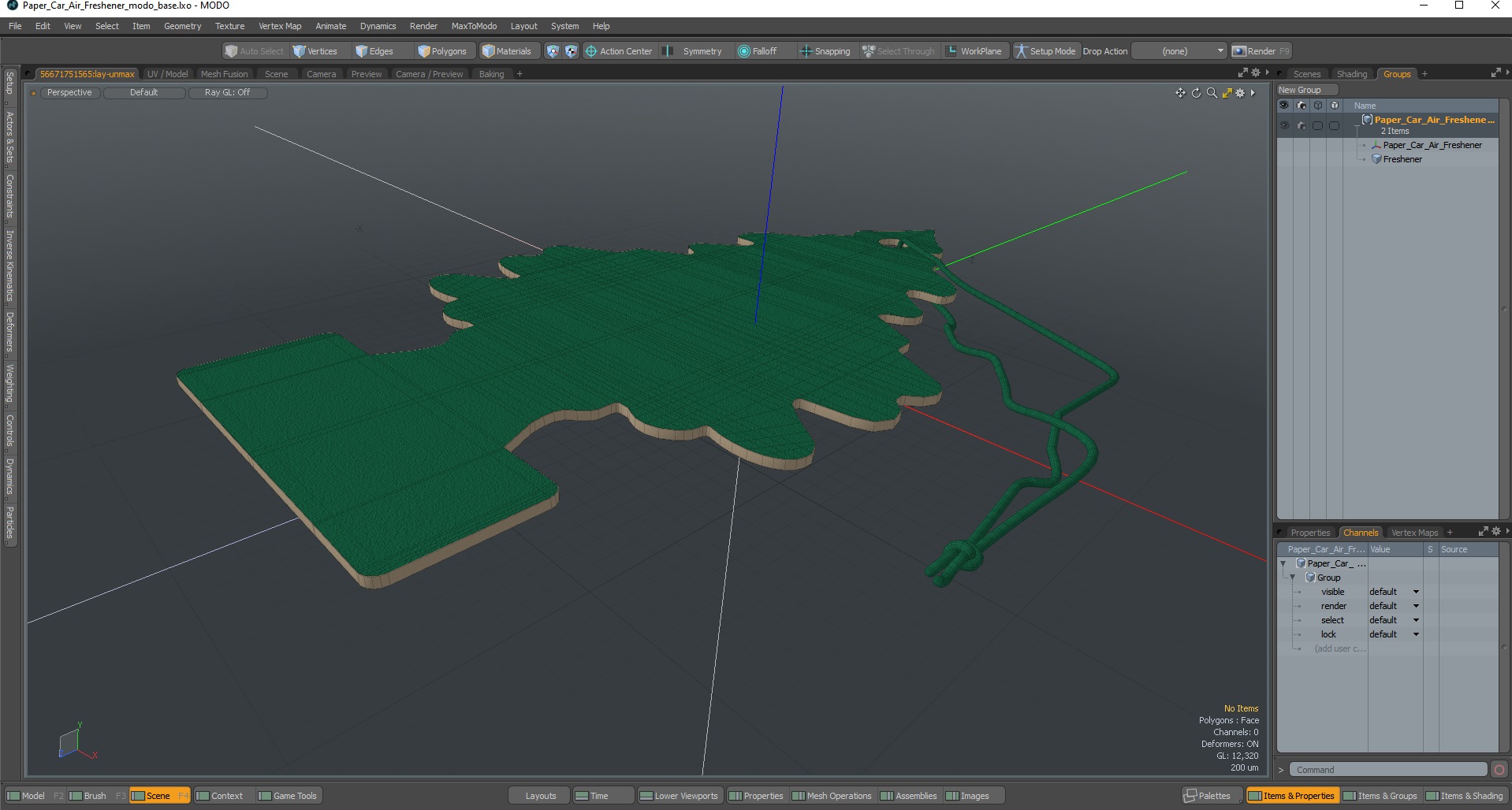Click the record icon beside Command field
This screenshot has width=1512, height=810.
1499,770
